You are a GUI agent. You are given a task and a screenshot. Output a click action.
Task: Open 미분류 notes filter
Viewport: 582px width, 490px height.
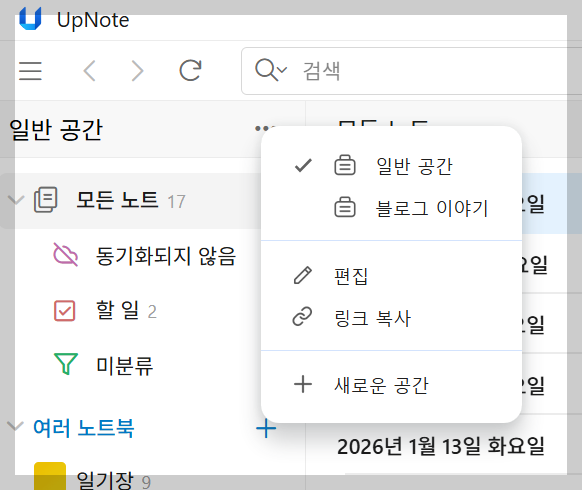[125, 366]
